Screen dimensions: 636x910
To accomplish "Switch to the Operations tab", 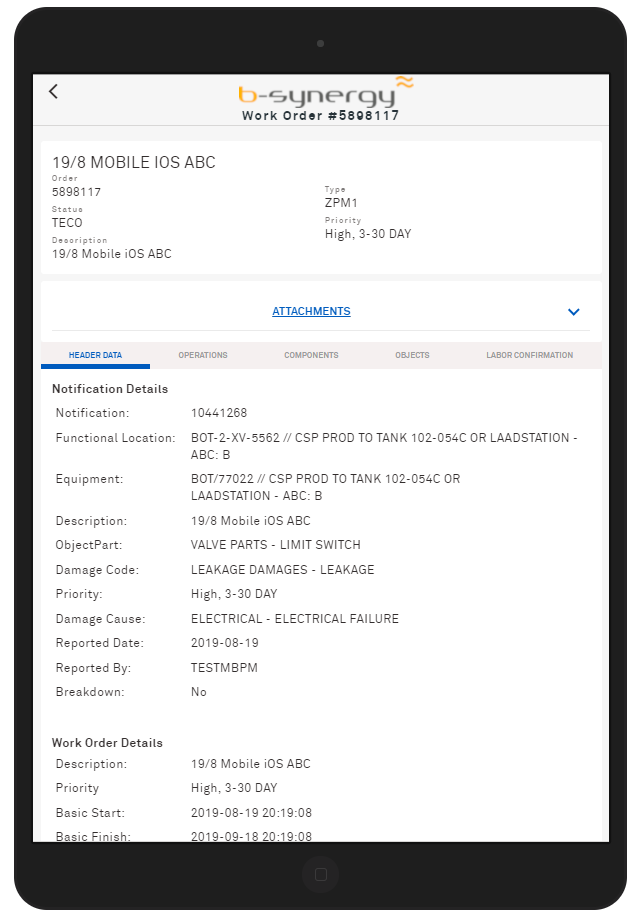I will (203, 355).
